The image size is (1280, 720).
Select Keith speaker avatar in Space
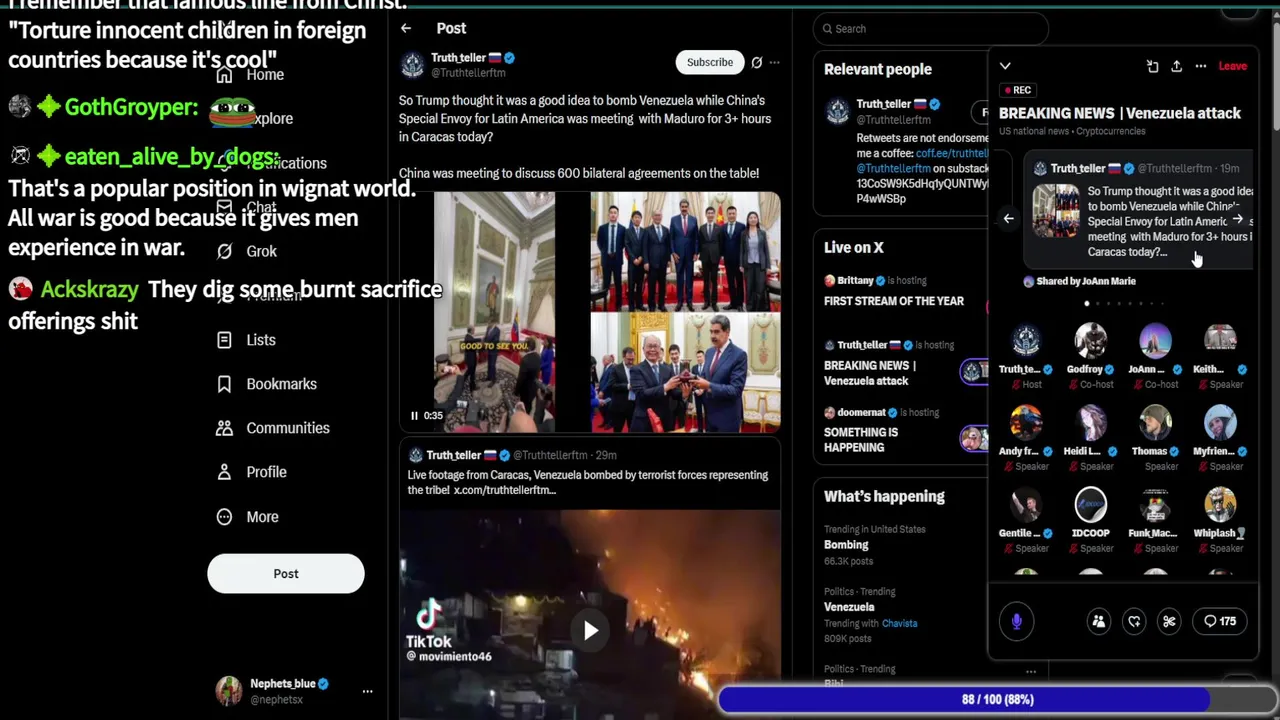click(1220, 341)
